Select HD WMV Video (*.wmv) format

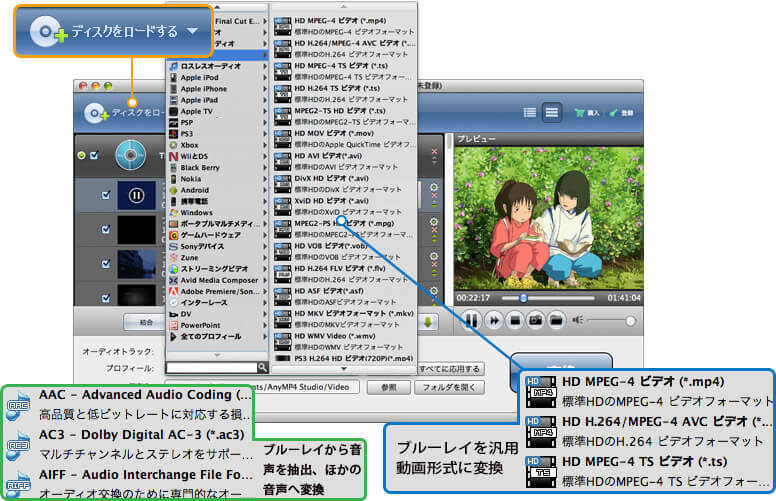(x=344, y=342)
